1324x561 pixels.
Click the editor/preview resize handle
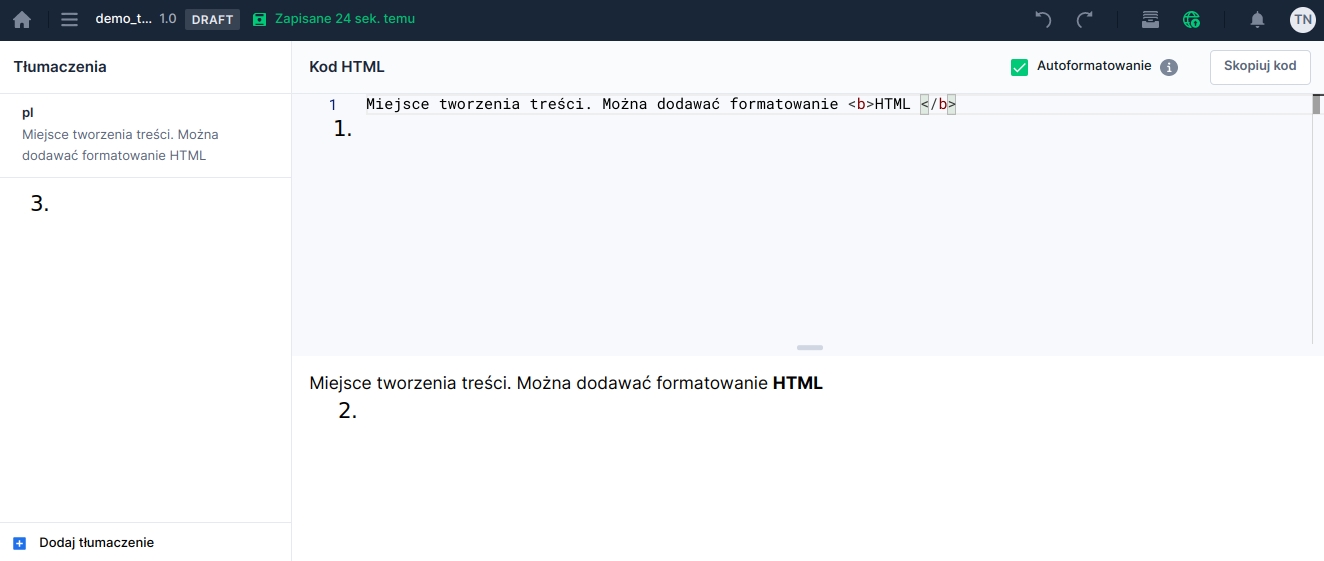[x=809, y=347]
